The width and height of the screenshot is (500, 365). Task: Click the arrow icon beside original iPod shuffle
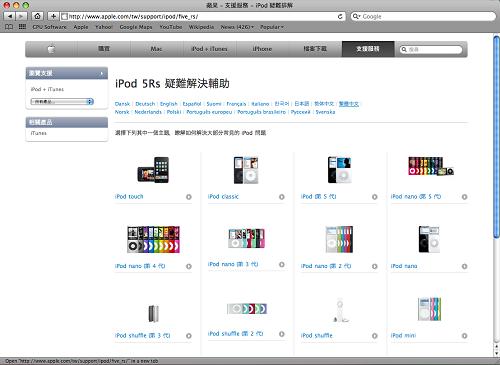coord(375,336)
